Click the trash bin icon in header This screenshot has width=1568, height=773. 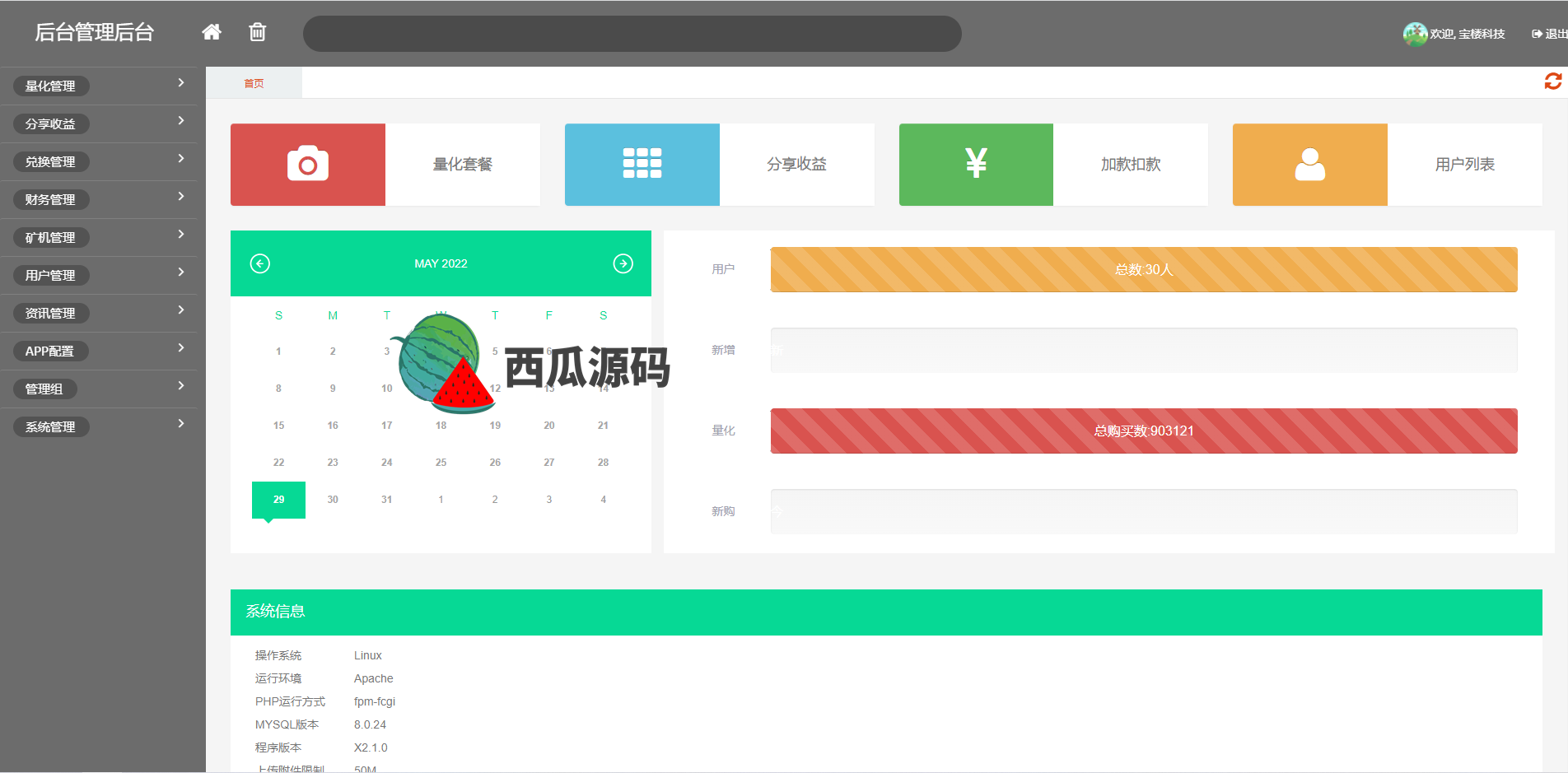[258, 32]
